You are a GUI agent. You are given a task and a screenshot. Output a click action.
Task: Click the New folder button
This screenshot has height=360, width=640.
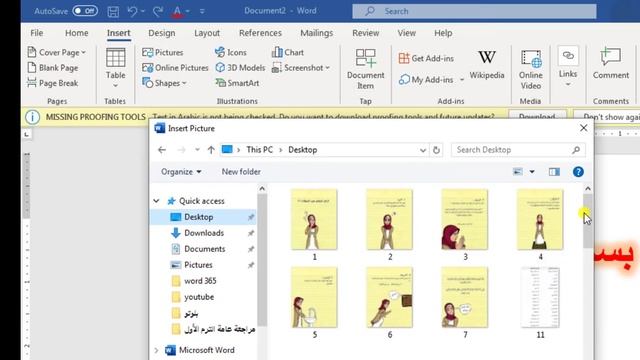(241, 172)
